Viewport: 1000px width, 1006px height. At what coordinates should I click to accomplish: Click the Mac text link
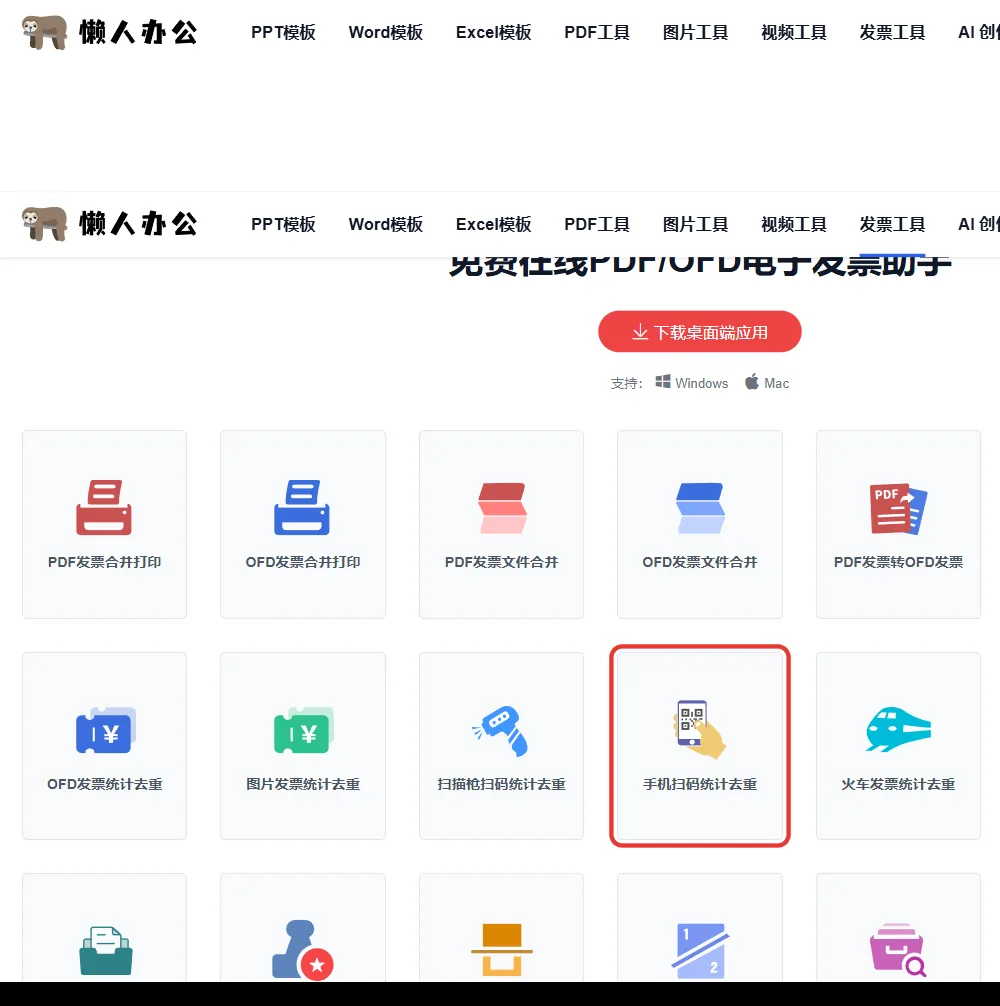[776, 383]
